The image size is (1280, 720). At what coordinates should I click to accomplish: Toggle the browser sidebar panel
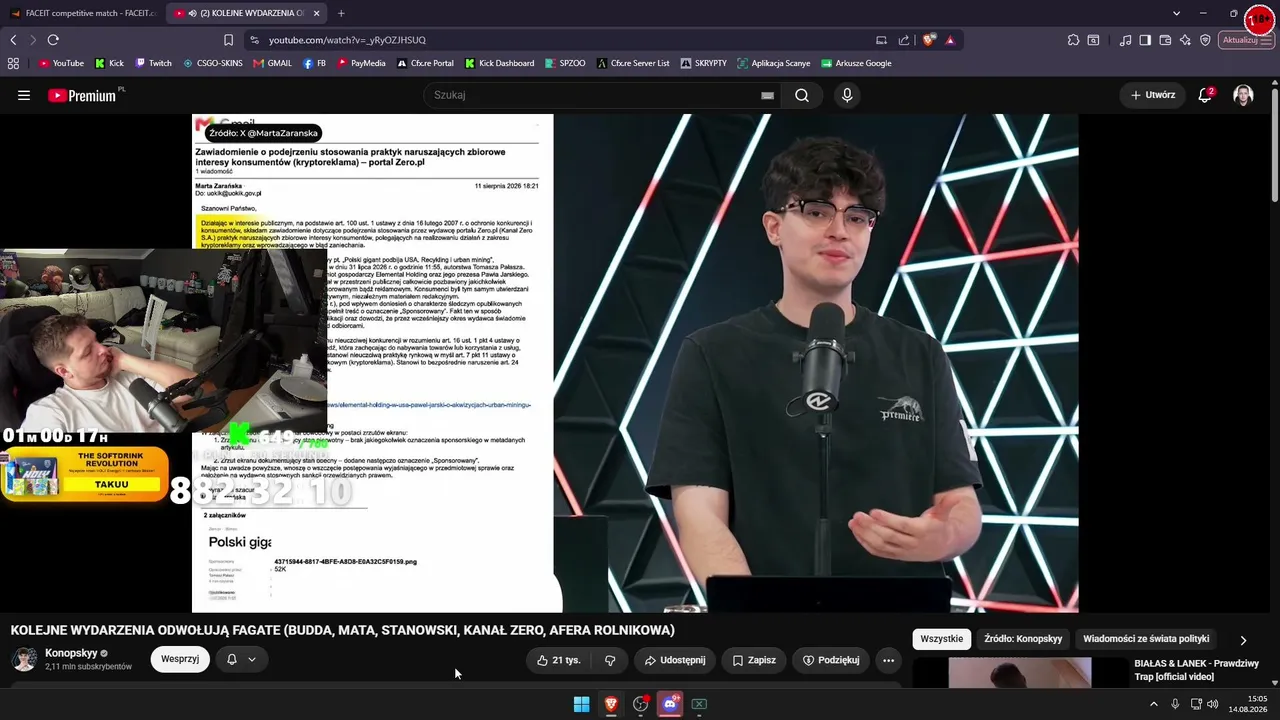click(x=1145, y=40)
